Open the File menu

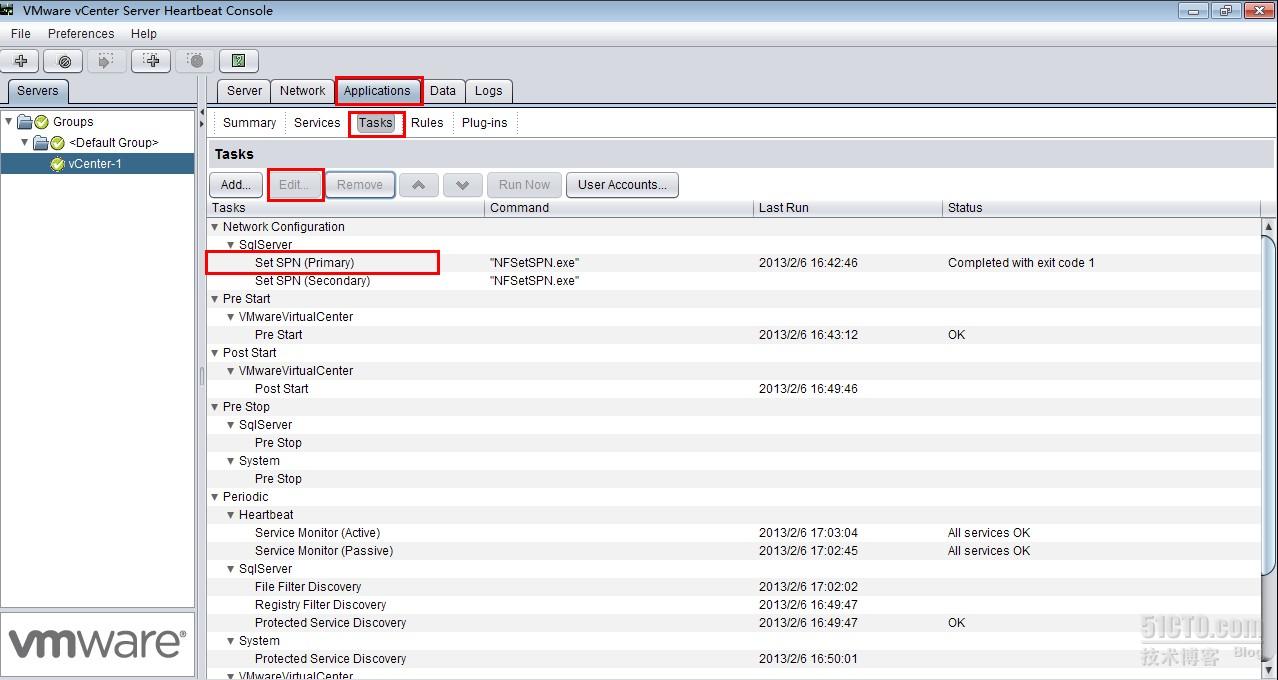click(x=21, y=34)
